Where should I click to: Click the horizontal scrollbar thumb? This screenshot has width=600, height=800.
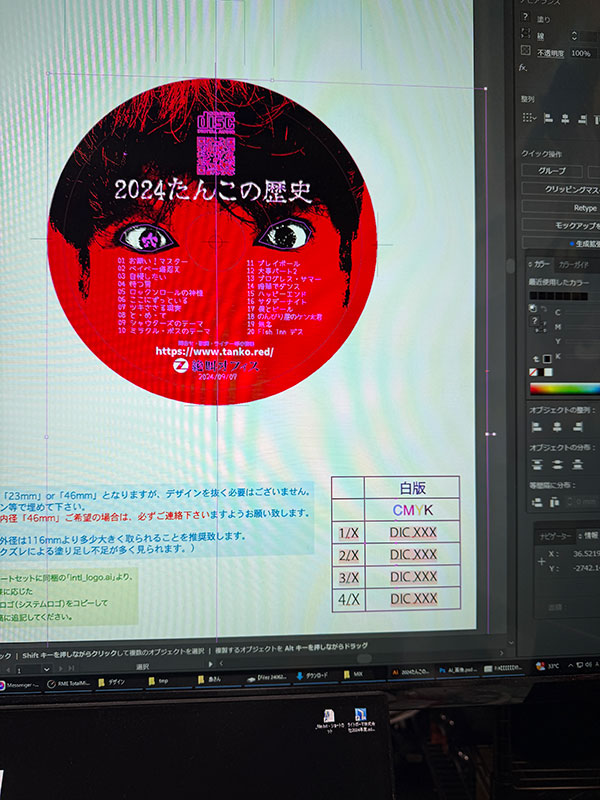point(364,658)
